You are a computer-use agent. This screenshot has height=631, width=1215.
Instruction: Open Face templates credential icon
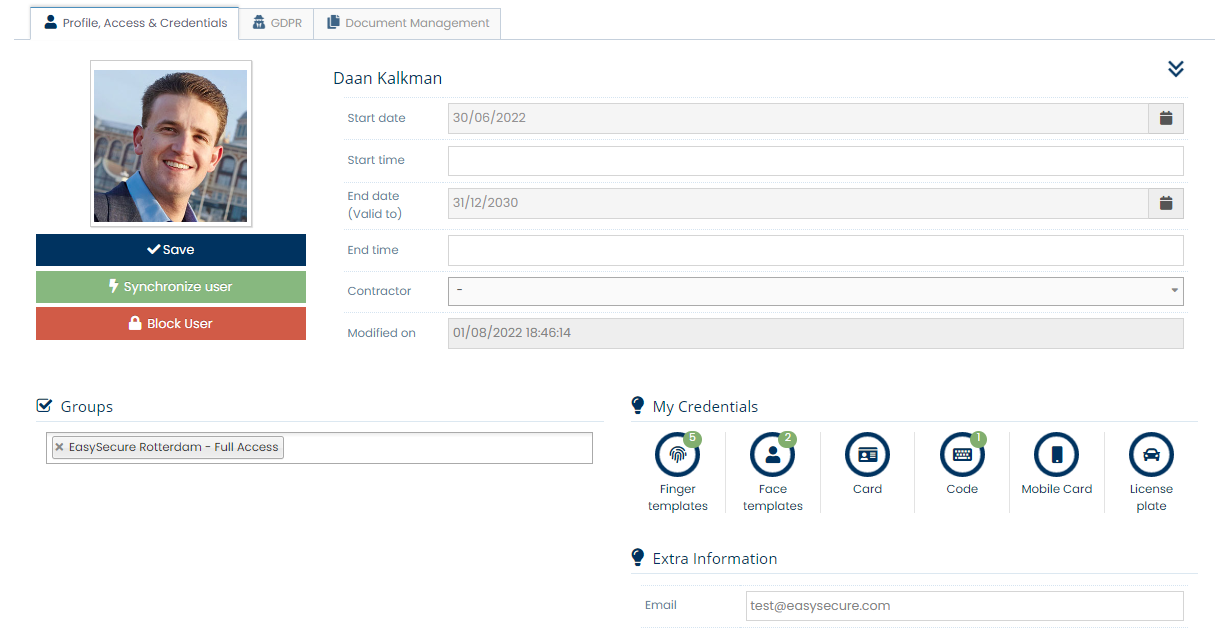click(x=772, y=455)
